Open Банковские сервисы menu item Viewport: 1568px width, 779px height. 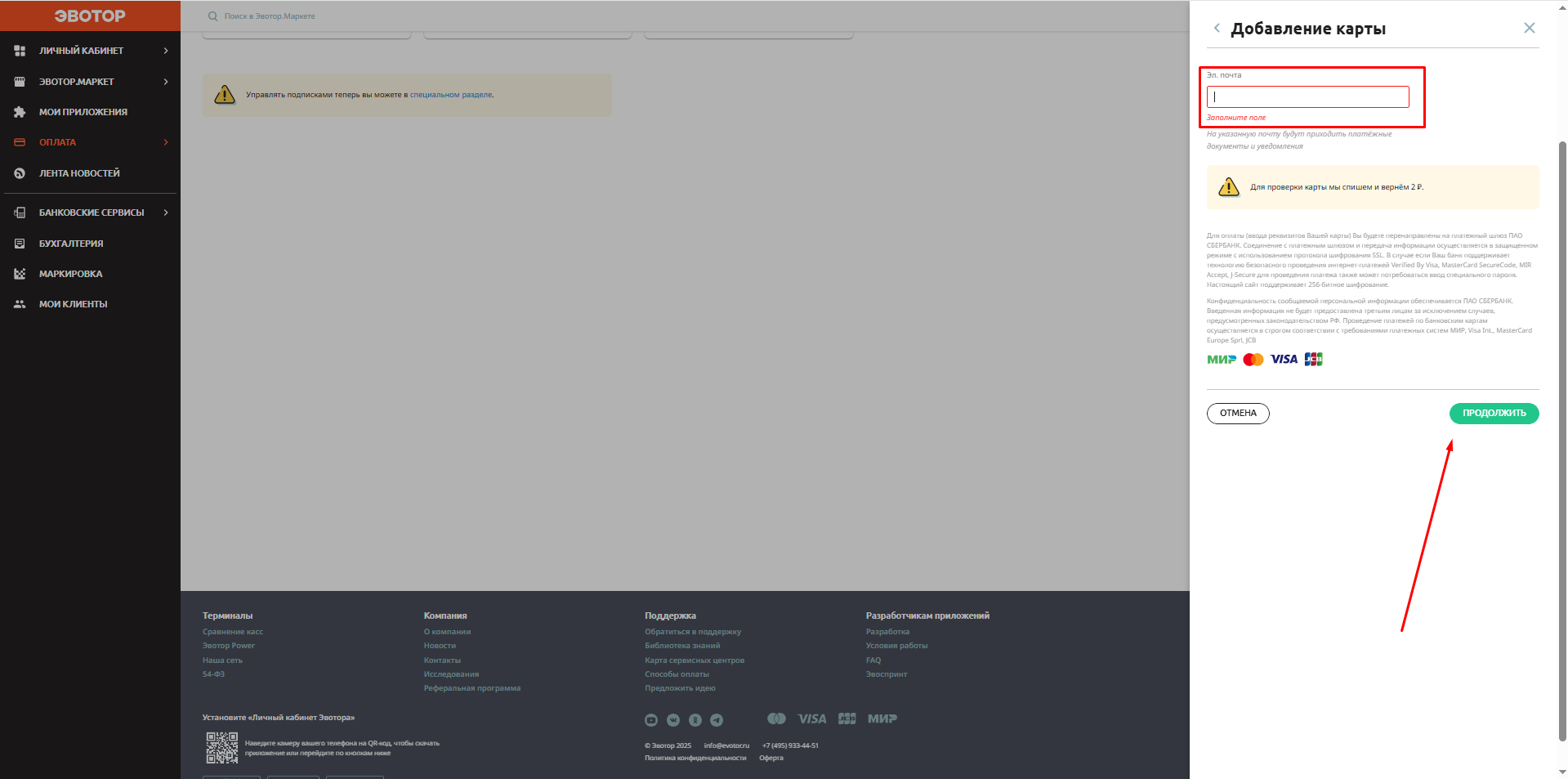[90, 213]
